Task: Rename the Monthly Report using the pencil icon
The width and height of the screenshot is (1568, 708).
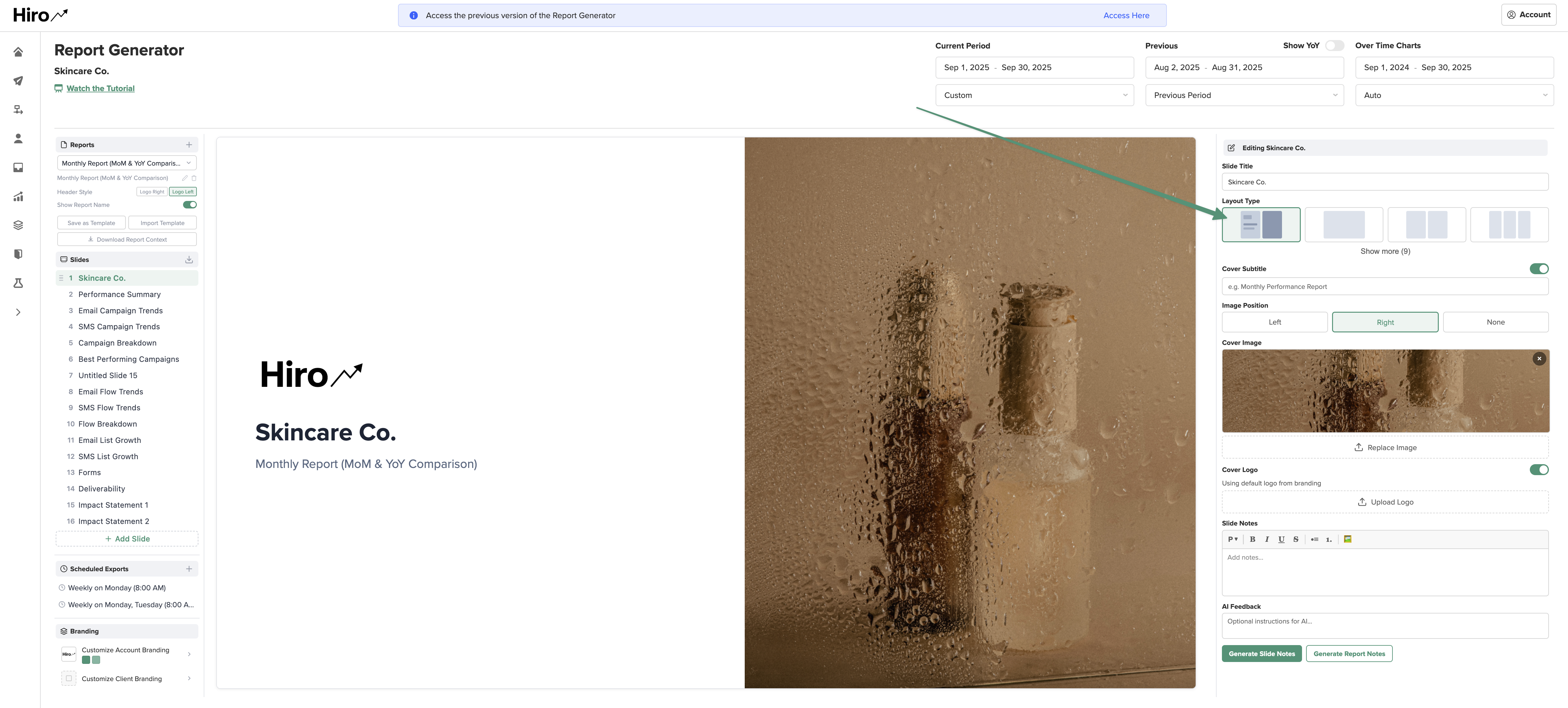Action: point(184,178)
